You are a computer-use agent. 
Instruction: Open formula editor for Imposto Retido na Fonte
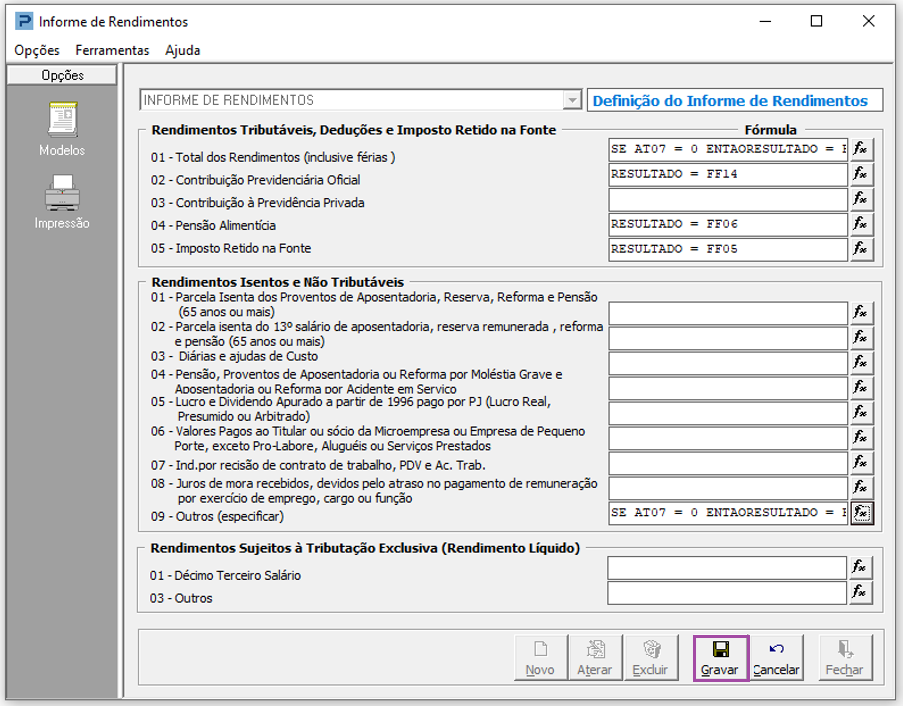862,249
